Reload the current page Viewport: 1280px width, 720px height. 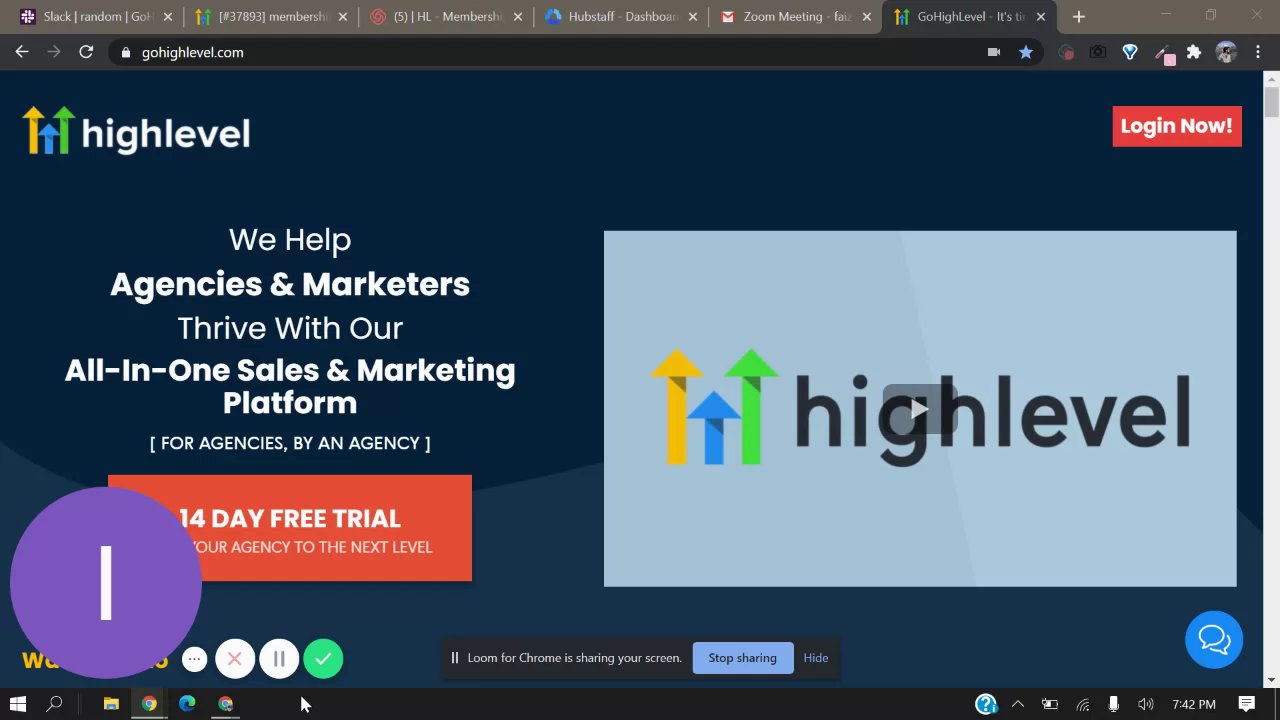tap(86, 52)
